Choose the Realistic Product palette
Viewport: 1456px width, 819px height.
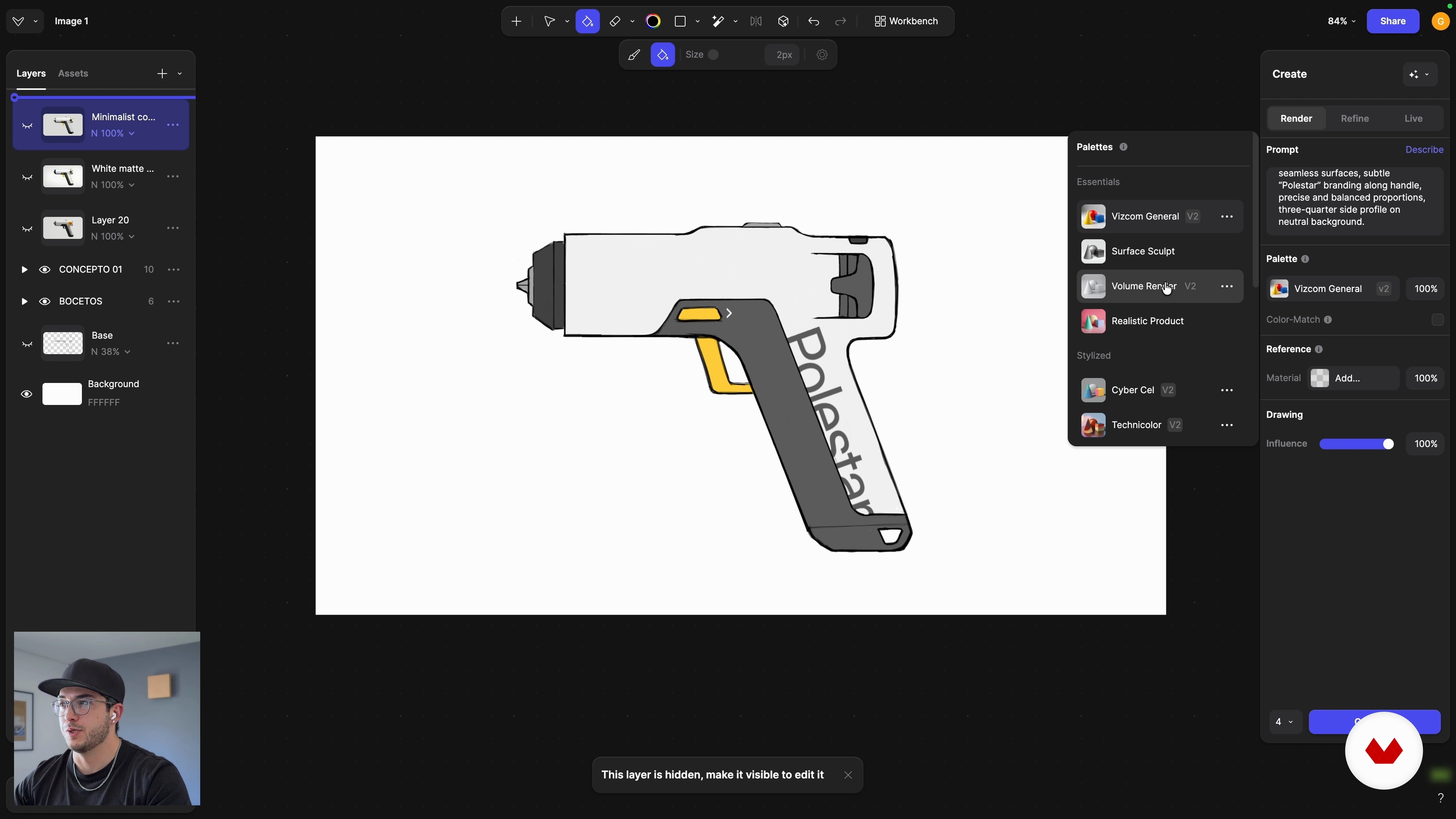click(1160, 321)
